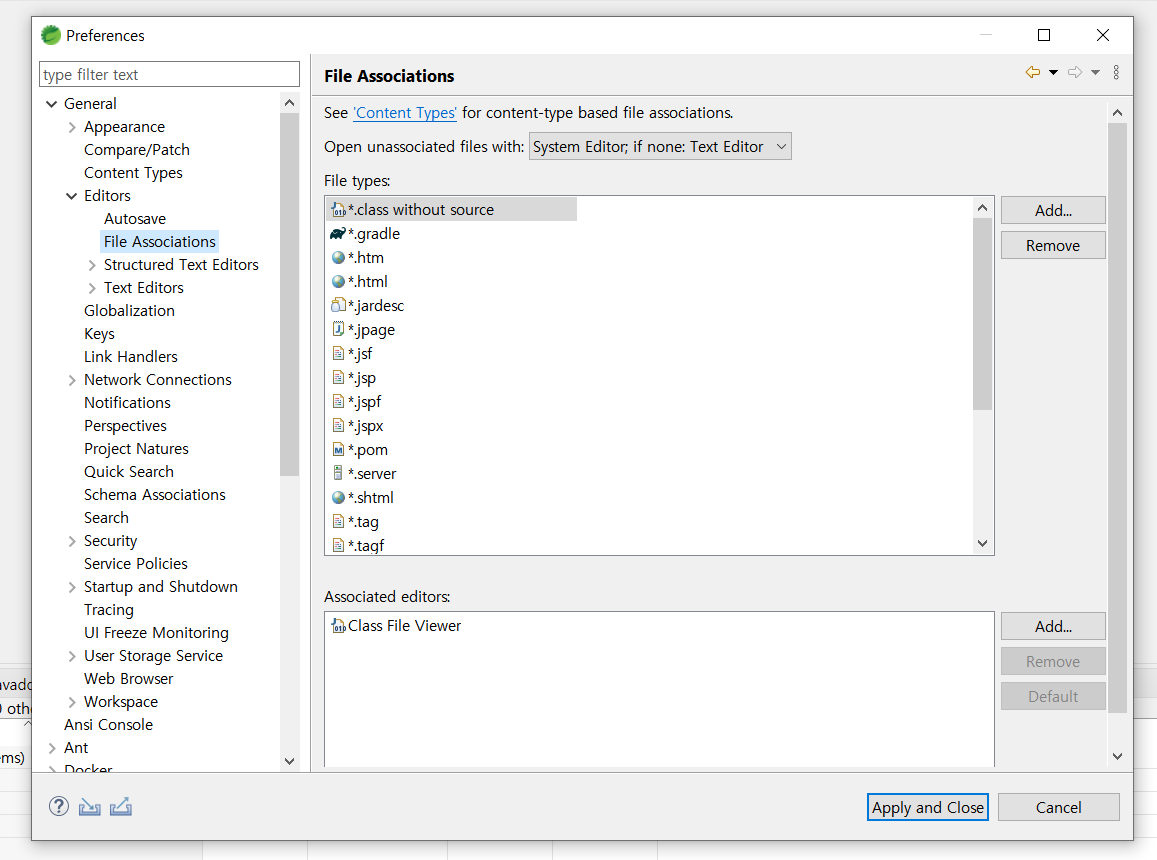Click the Import preferences icon
Viewport: 1157px width, 860px height.
point(90,807)
